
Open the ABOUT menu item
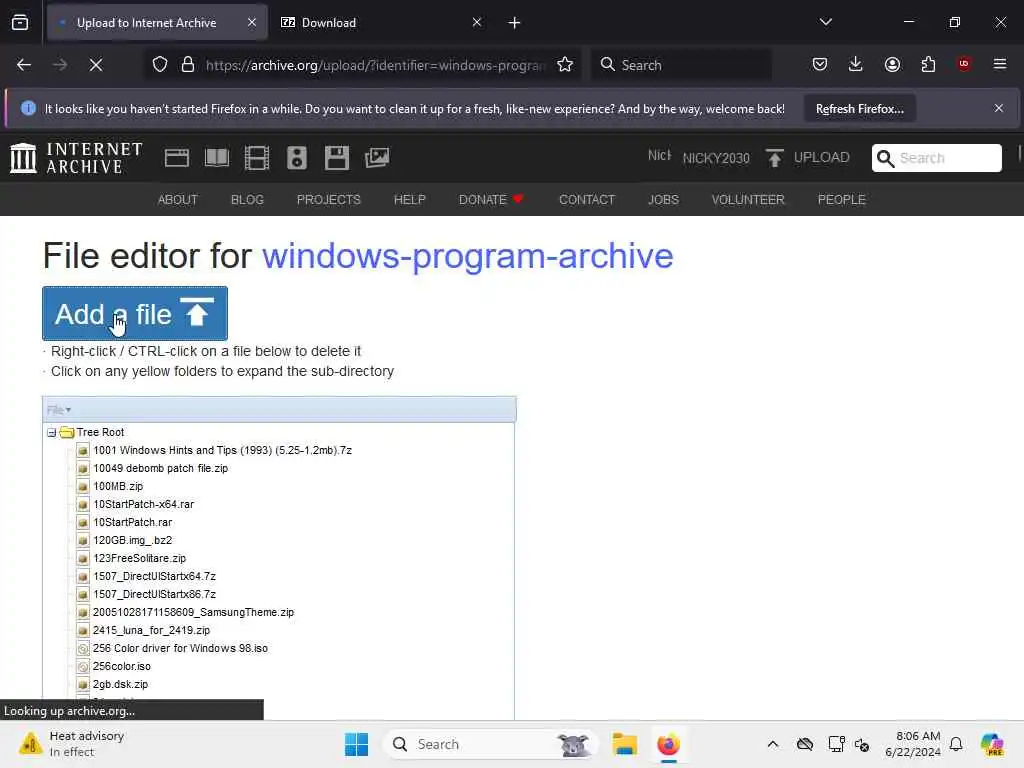(178, 200)
